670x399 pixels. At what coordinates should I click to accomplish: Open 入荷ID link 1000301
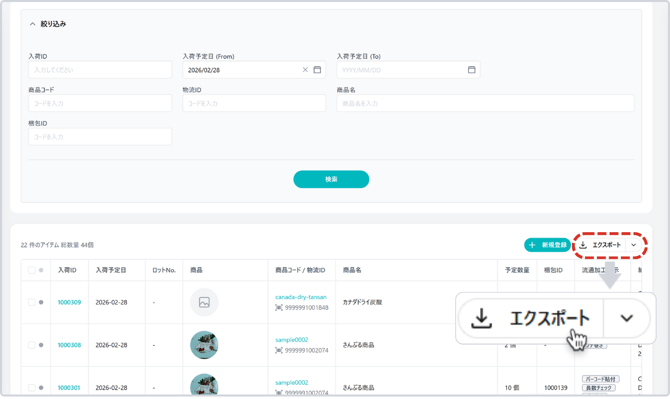[69, 387]
